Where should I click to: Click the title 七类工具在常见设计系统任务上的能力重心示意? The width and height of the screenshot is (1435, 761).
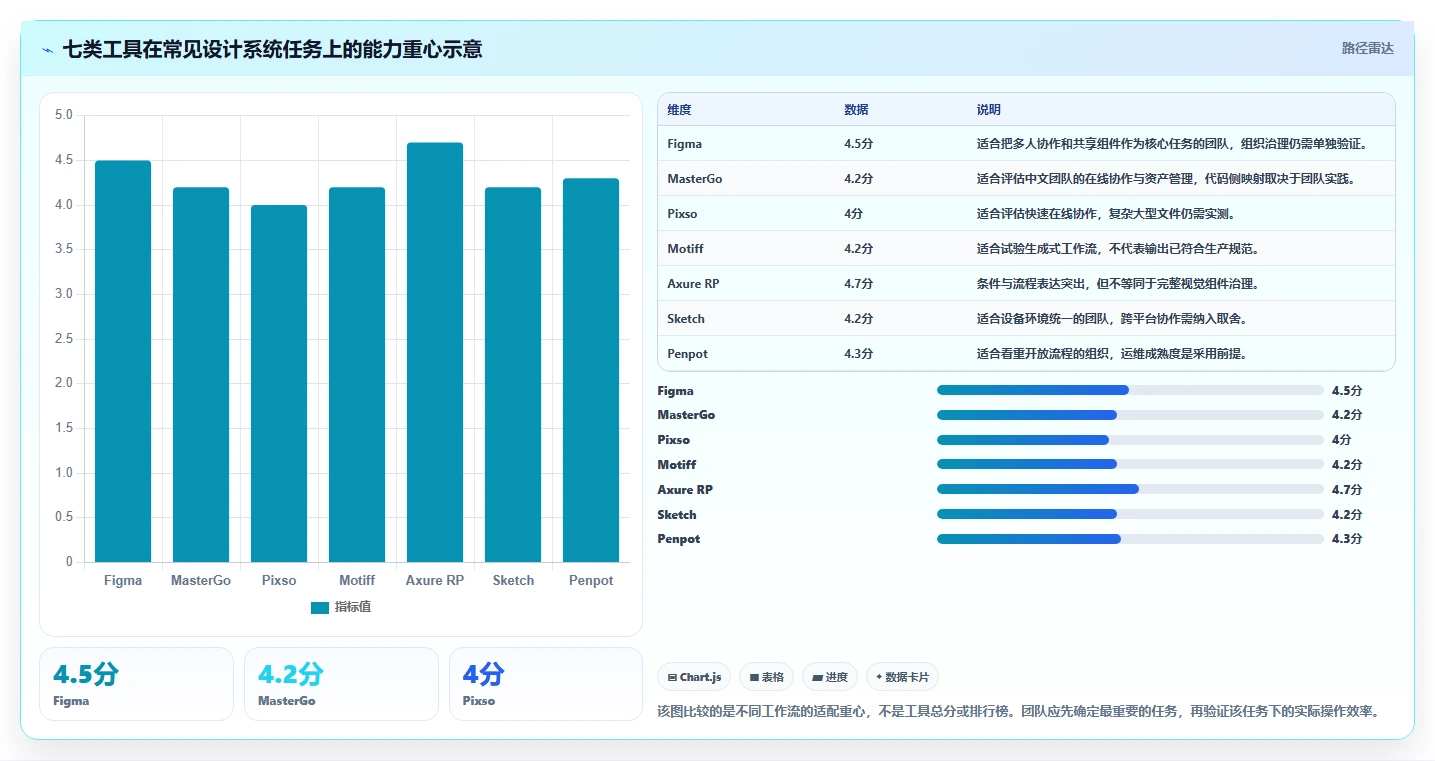pyautogui.click(x=273, y=49)
